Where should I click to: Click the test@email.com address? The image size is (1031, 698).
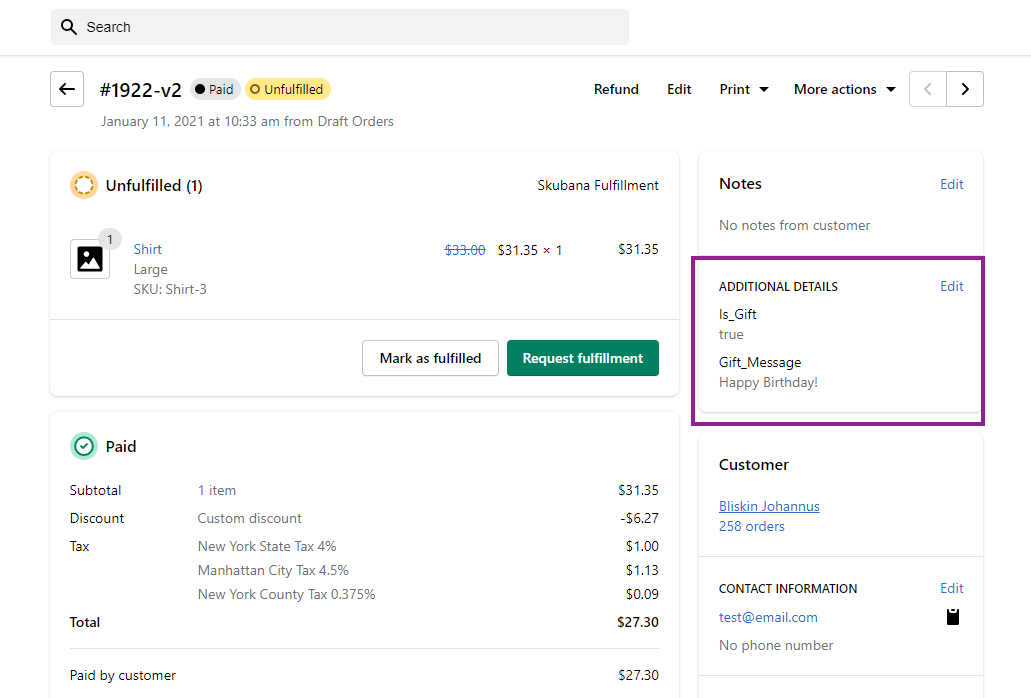coord(768,617)
